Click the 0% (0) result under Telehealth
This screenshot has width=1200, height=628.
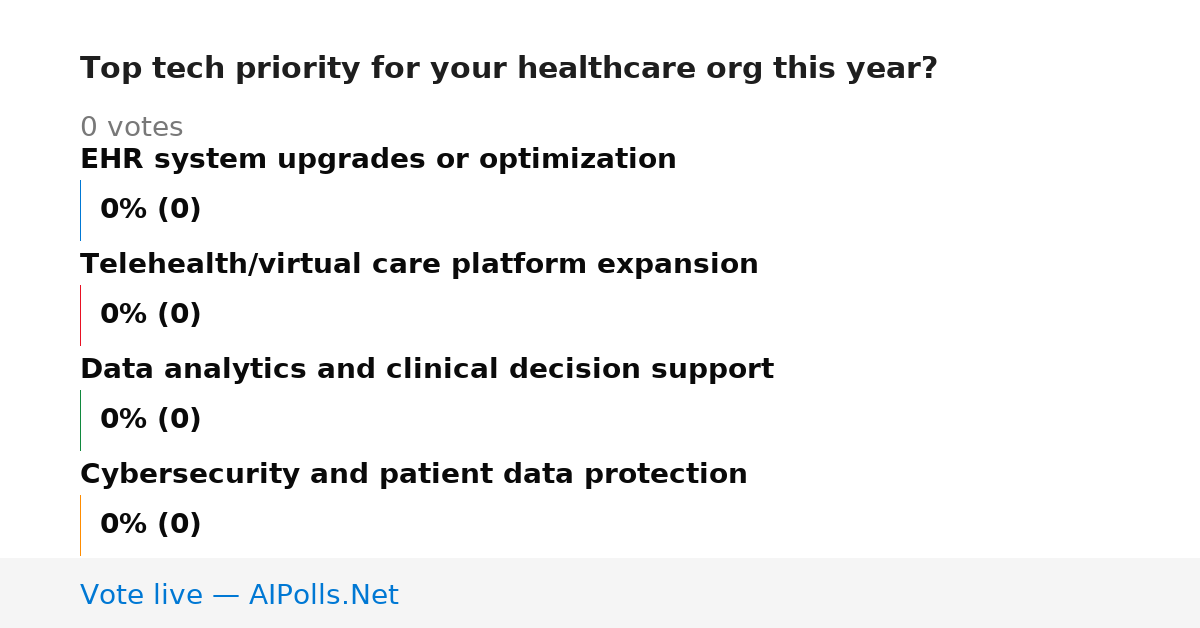(151, 315)
